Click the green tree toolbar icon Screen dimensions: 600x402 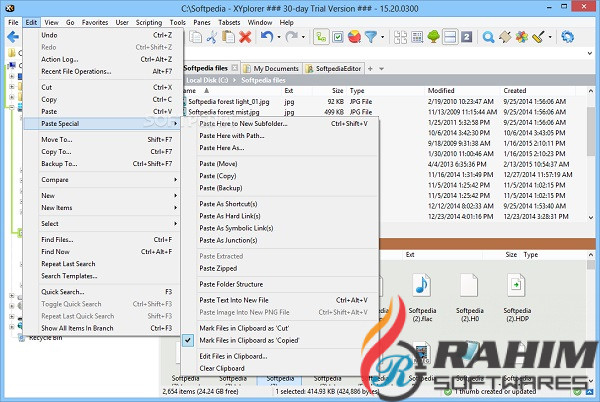pos(434,38)
